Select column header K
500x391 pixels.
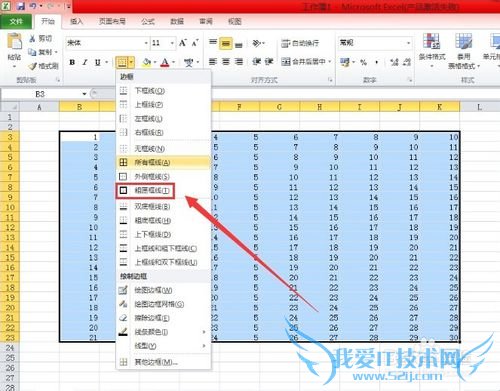[x=439, y=107]
